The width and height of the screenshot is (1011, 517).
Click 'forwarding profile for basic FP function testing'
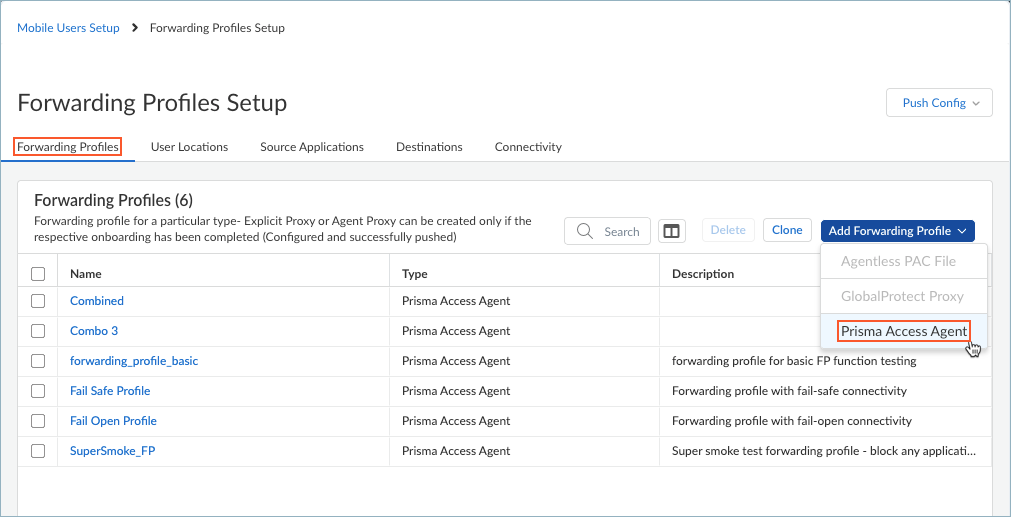coord(794,361)
